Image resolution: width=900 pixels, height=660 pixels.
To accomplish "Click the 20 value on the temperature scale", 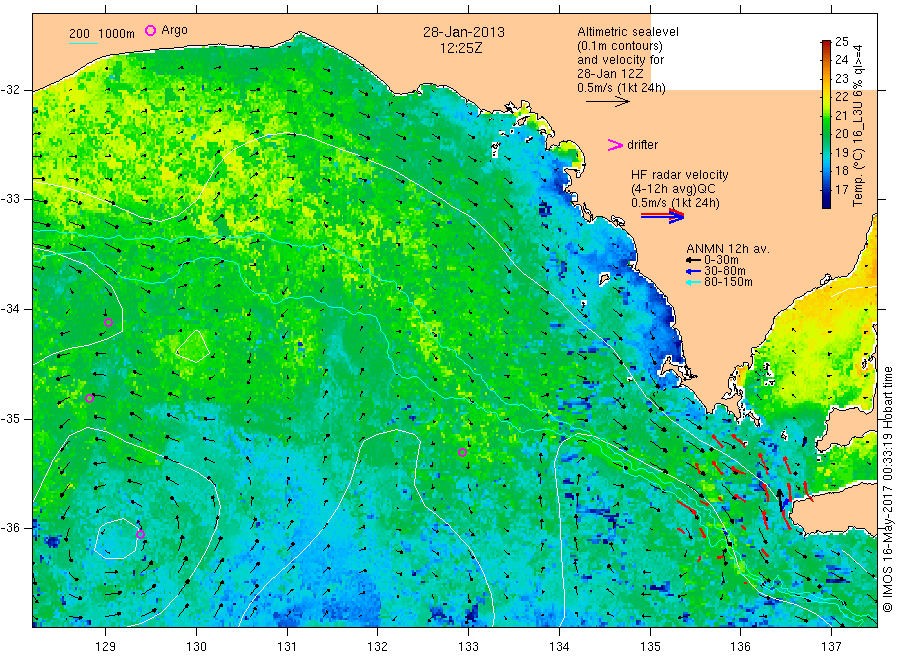I will coord(841,133).
